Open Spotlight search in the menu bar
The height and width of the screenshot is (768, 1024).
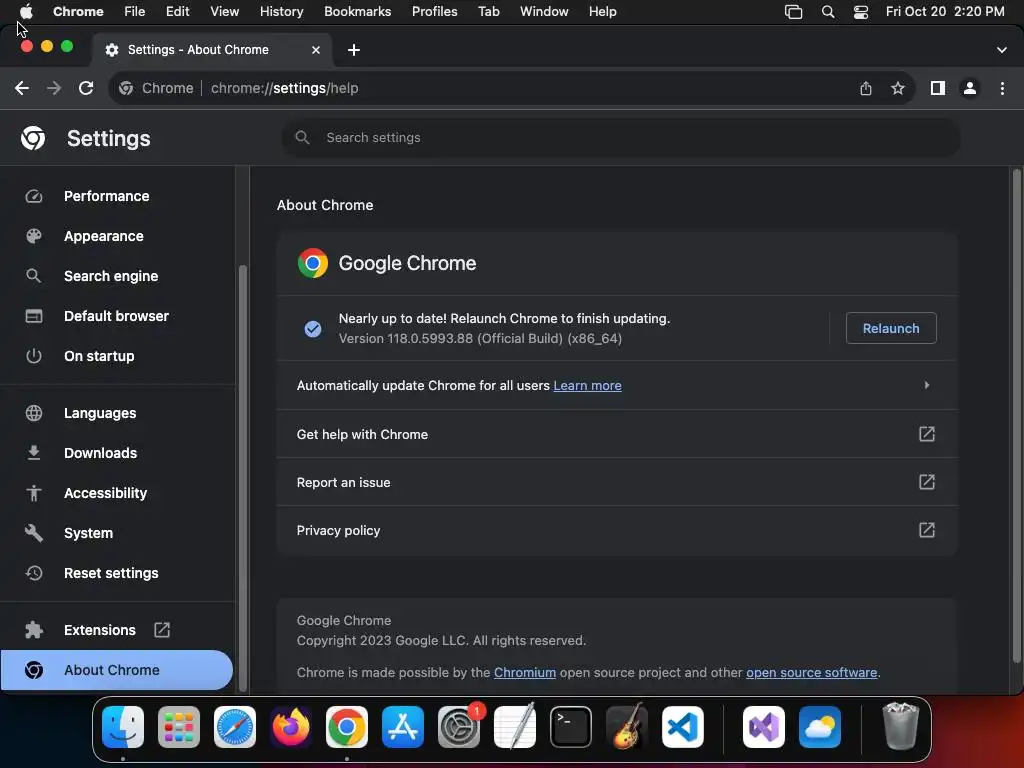827,12
